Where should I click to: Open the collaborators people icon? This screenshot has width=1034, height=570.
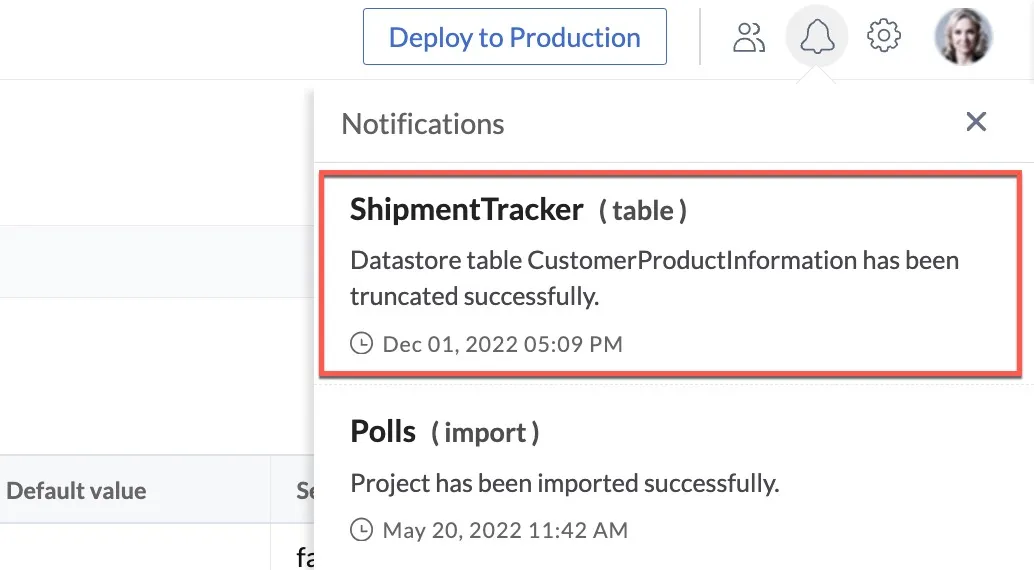[x=748, y=37]
